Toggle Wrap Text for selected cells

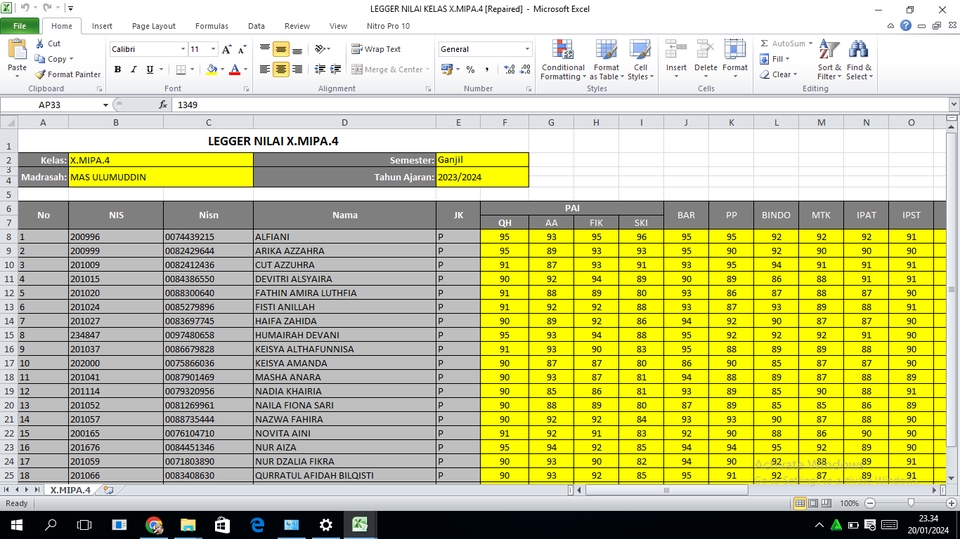pyautogui.click(x=375, y=49)
